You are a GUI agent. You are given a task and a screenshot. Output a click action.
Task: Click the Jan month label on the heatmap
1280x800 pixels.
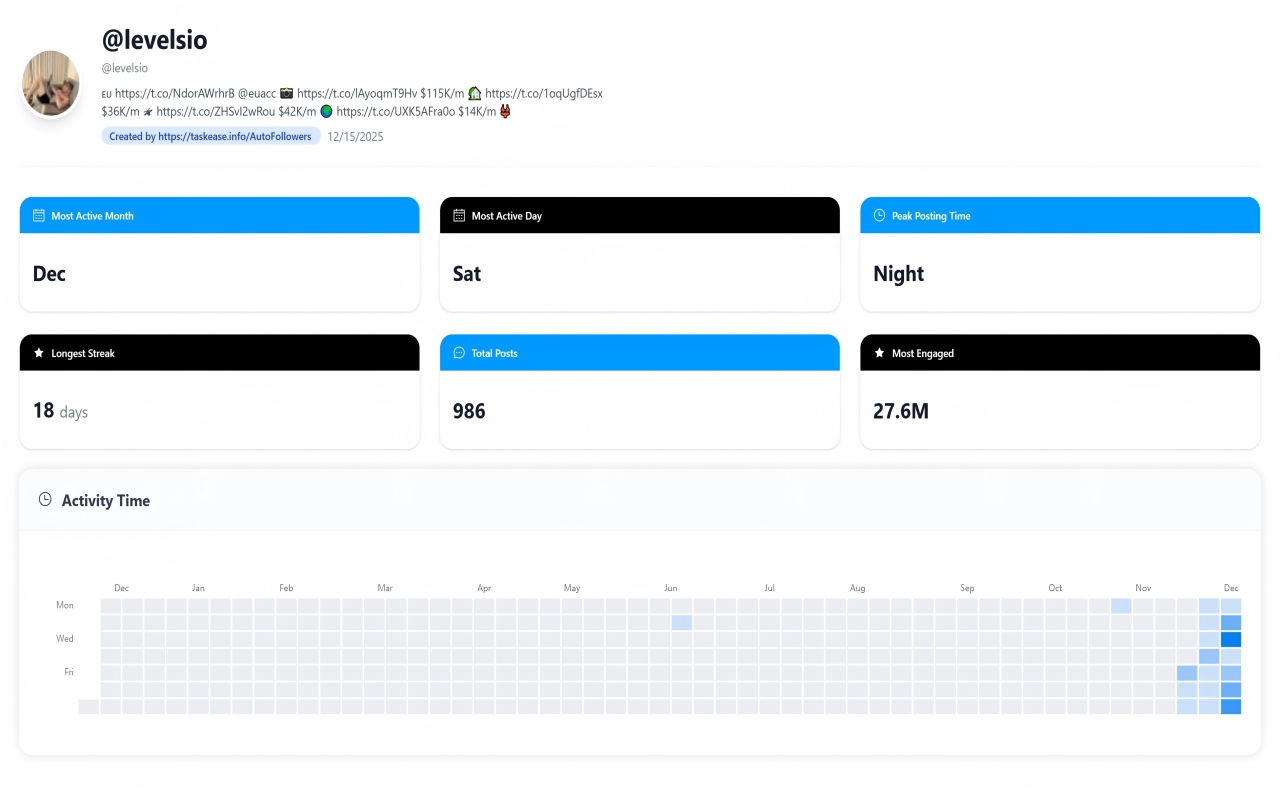(x=198, y=588)
